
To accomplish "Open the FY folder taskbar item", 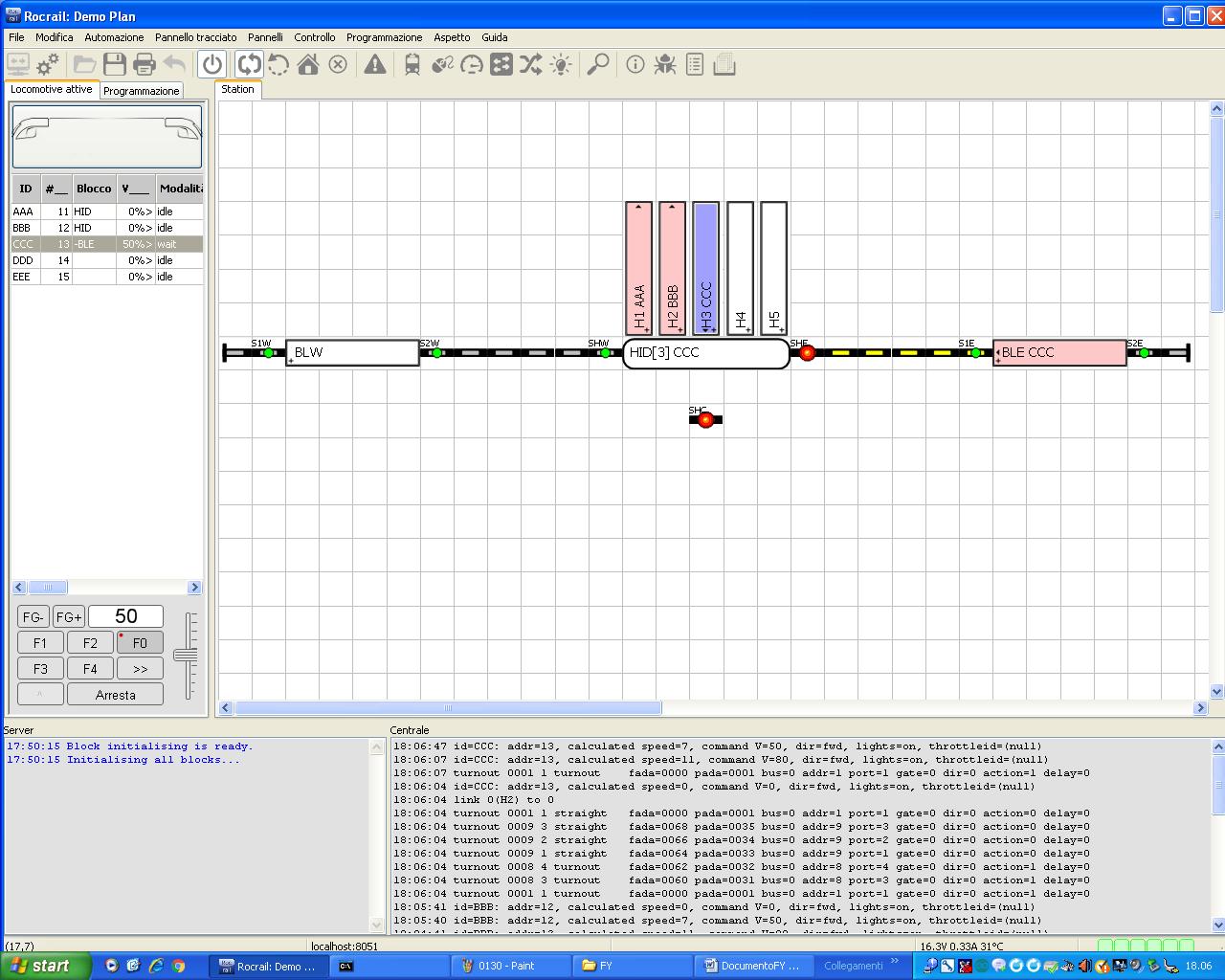I will point(632,966).
